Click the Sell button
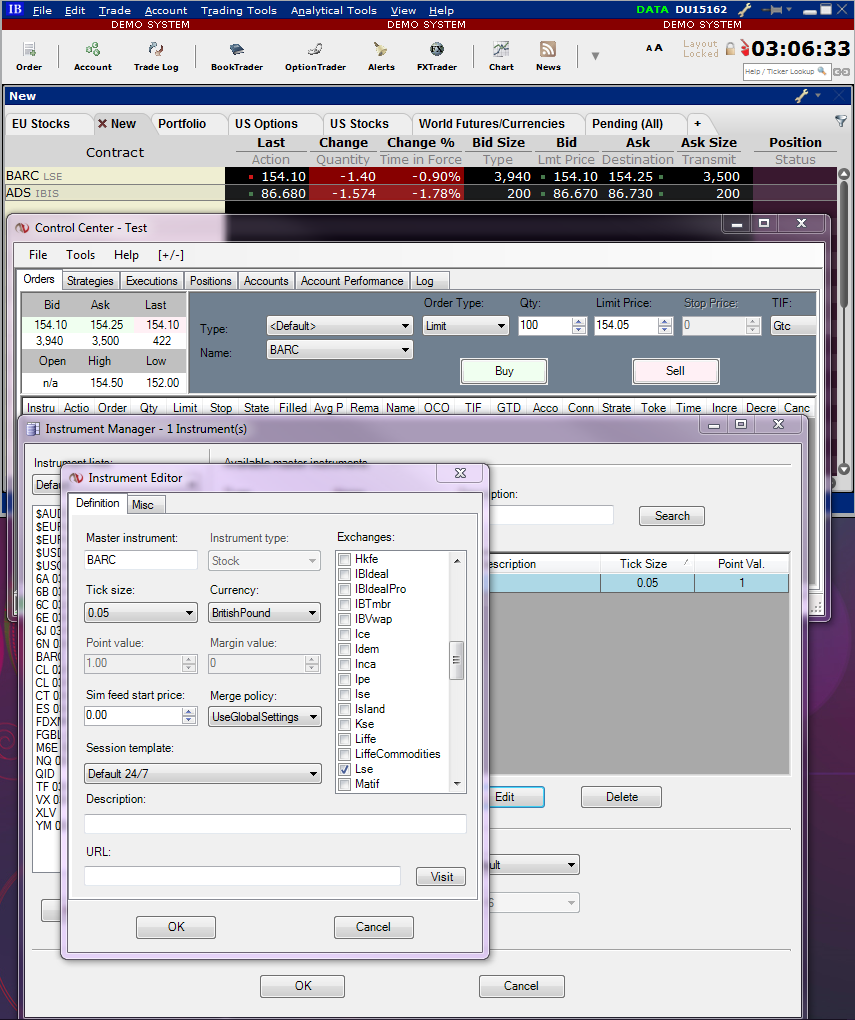The image size is (855, 1020). 675,371
